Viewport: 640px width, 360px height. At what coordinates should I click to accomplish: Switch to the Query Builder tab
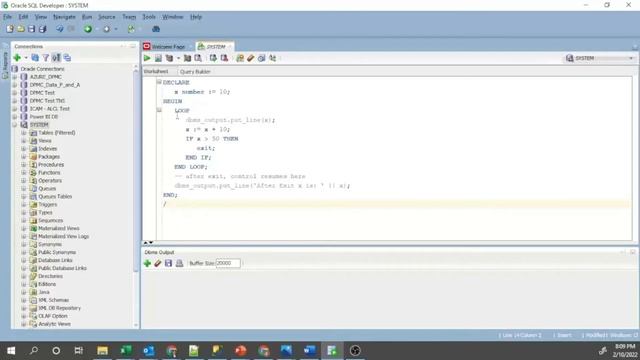coord(195,71)
